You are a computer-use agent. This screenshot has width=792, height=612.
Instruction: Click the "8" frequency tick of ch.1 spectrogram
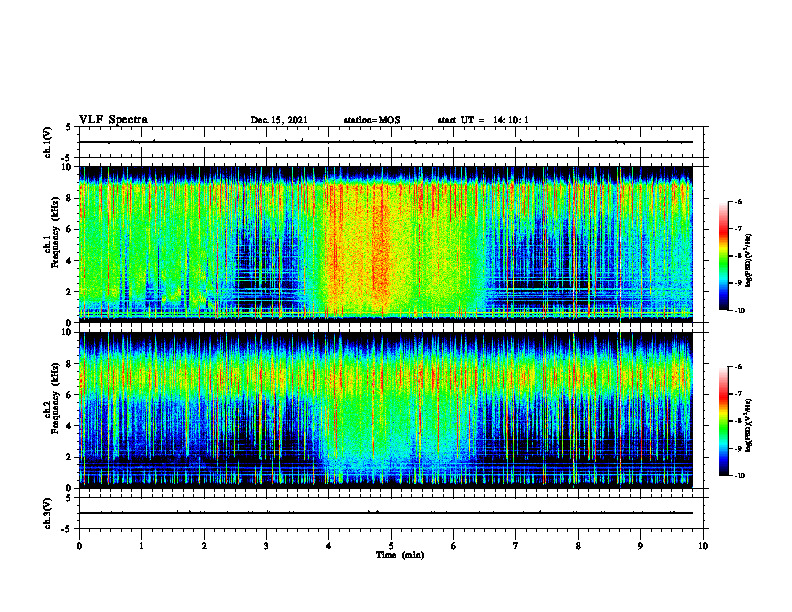point(70,198)
